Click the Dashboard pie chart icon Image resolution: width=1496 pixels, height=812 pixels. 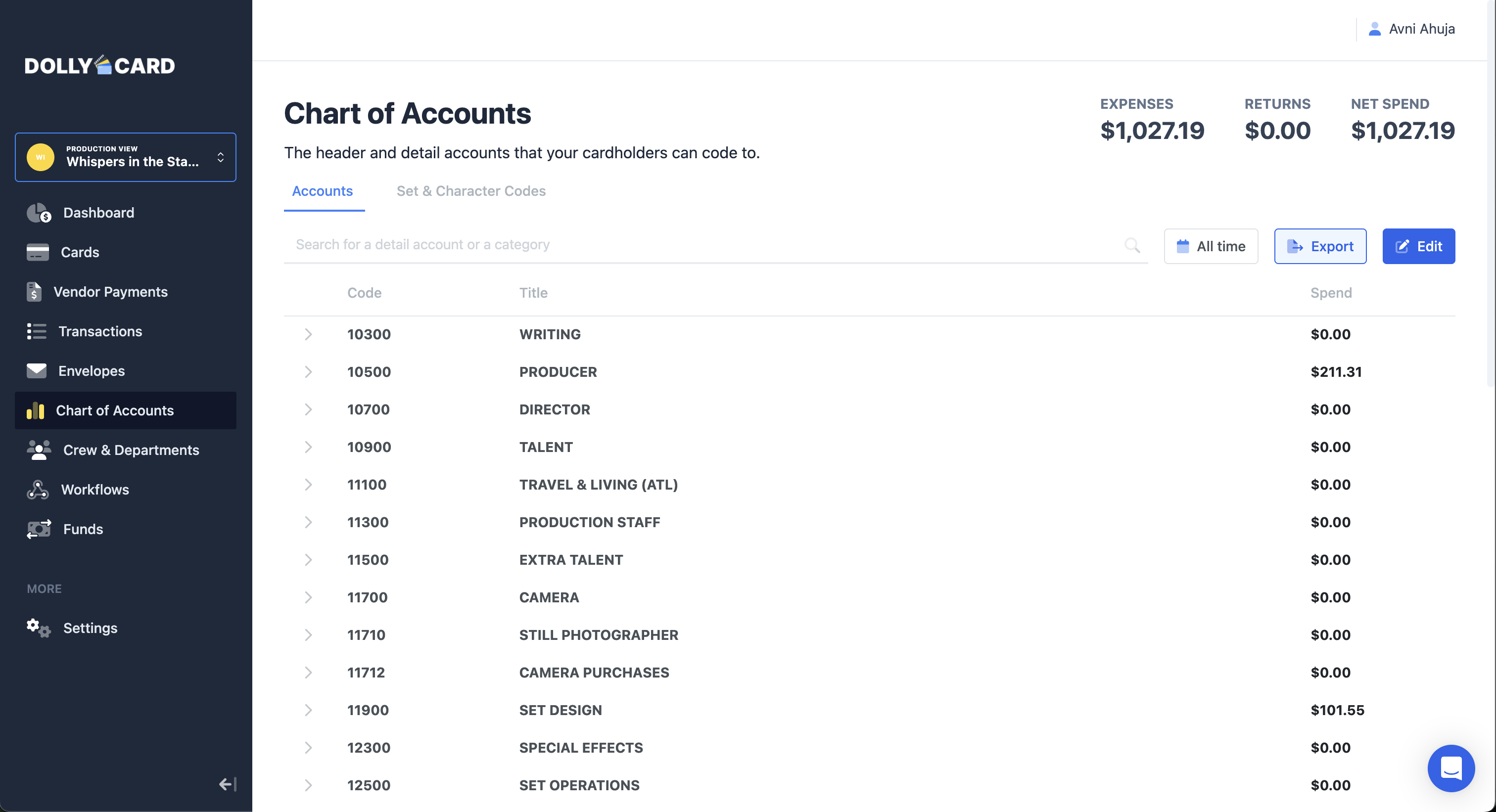pyautogui.click(x=38, y=213)
